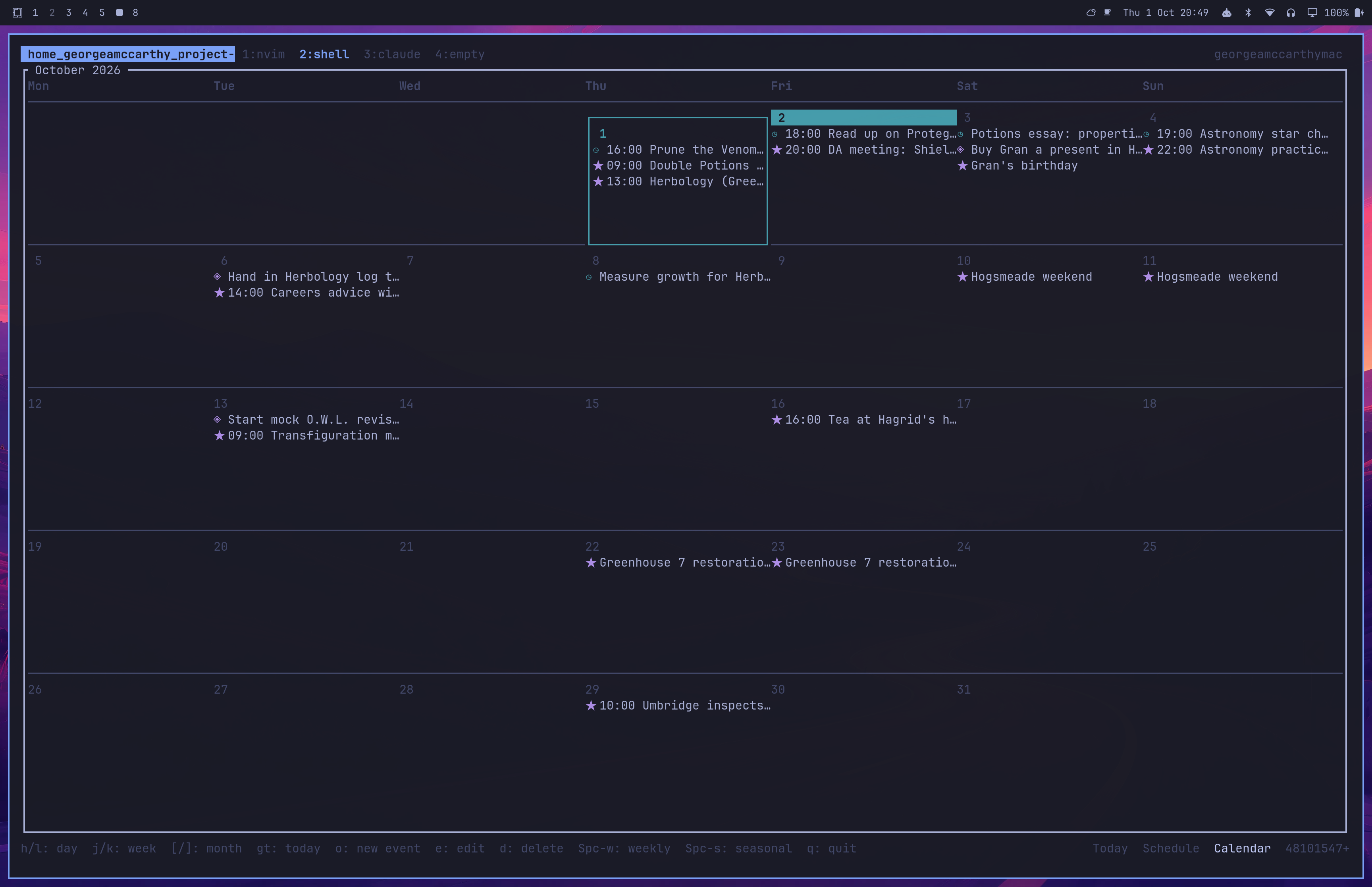This screenshot has width=1372, height=887.
Task: Switch to the Schedule view
Action: click(1170, 848)
